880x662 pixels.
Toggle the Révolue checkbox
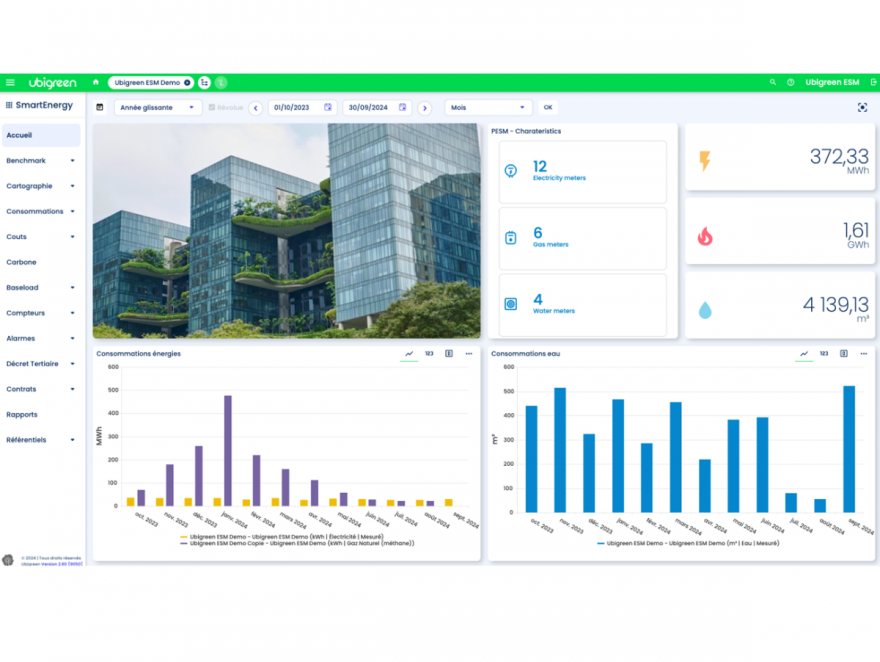tap(212, 107)
